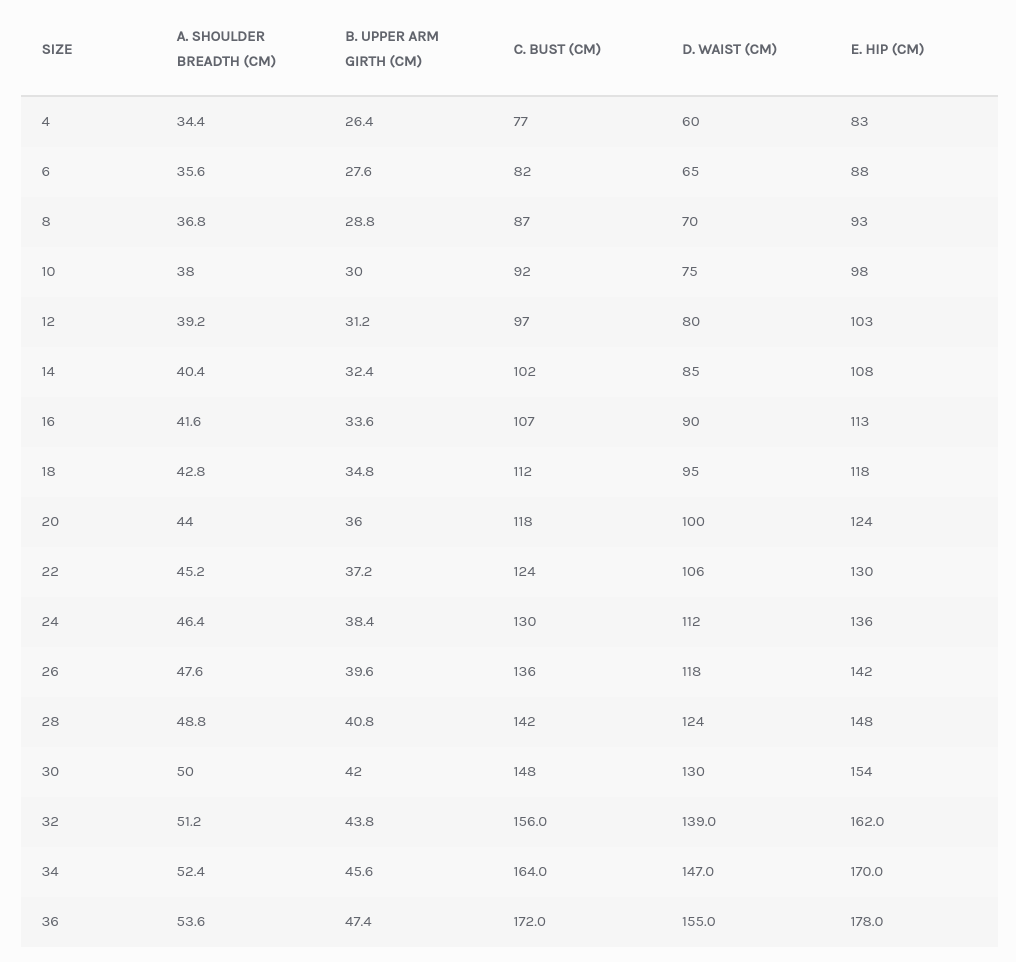Click the bust value for size 10
Screen dimensions: 1016x962
coord(522,271)
